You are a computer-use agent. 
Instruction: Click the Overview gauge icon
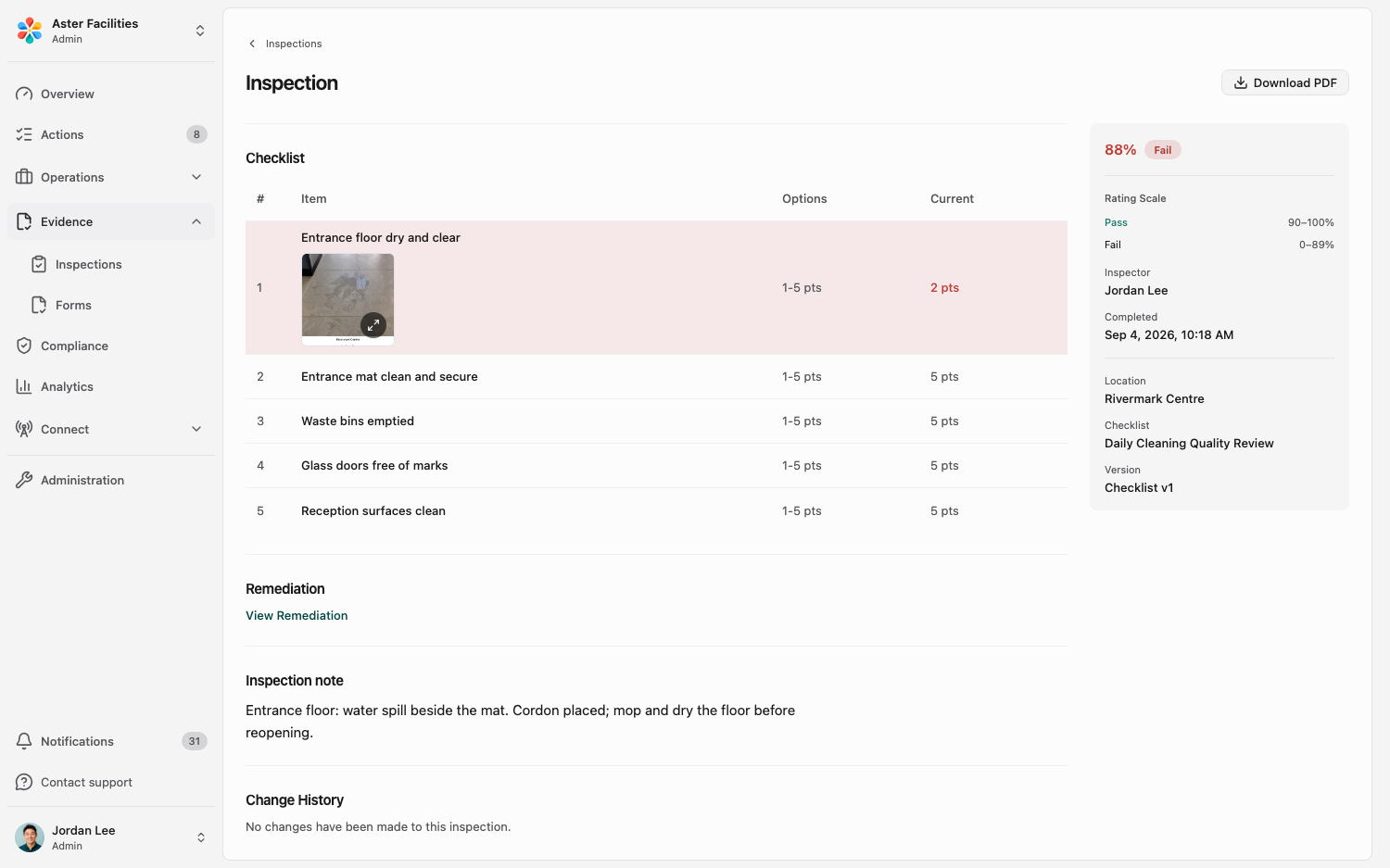(x=24, y=94)
